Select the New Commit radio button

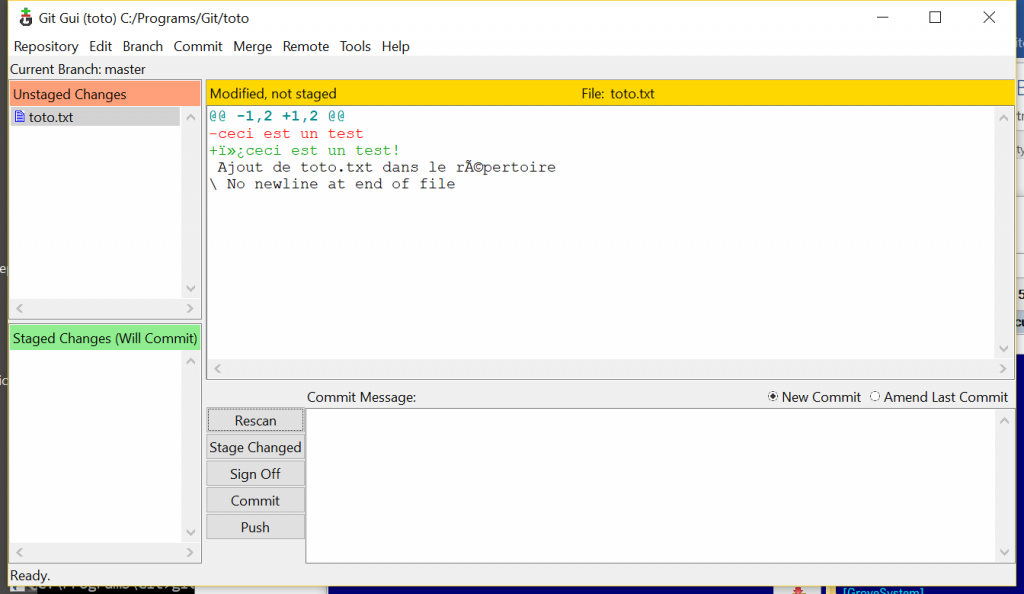tap(773, 397)
